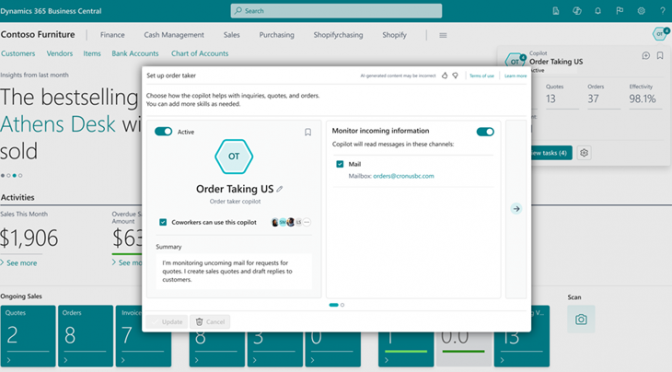Bookmark the Order Taking US Copilot panel
The width and height of the screenshot is (672, 372).
click(660, 56)
